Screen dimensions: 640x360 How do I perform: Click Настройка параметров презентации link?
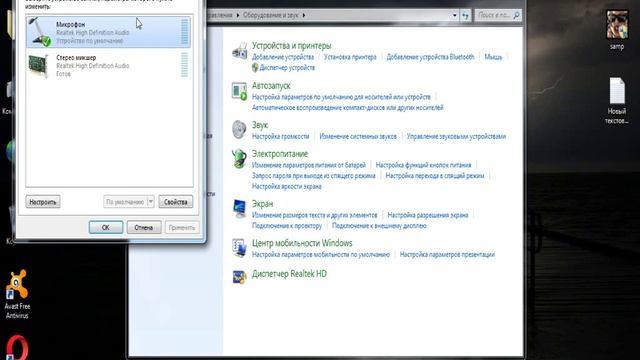447,254
